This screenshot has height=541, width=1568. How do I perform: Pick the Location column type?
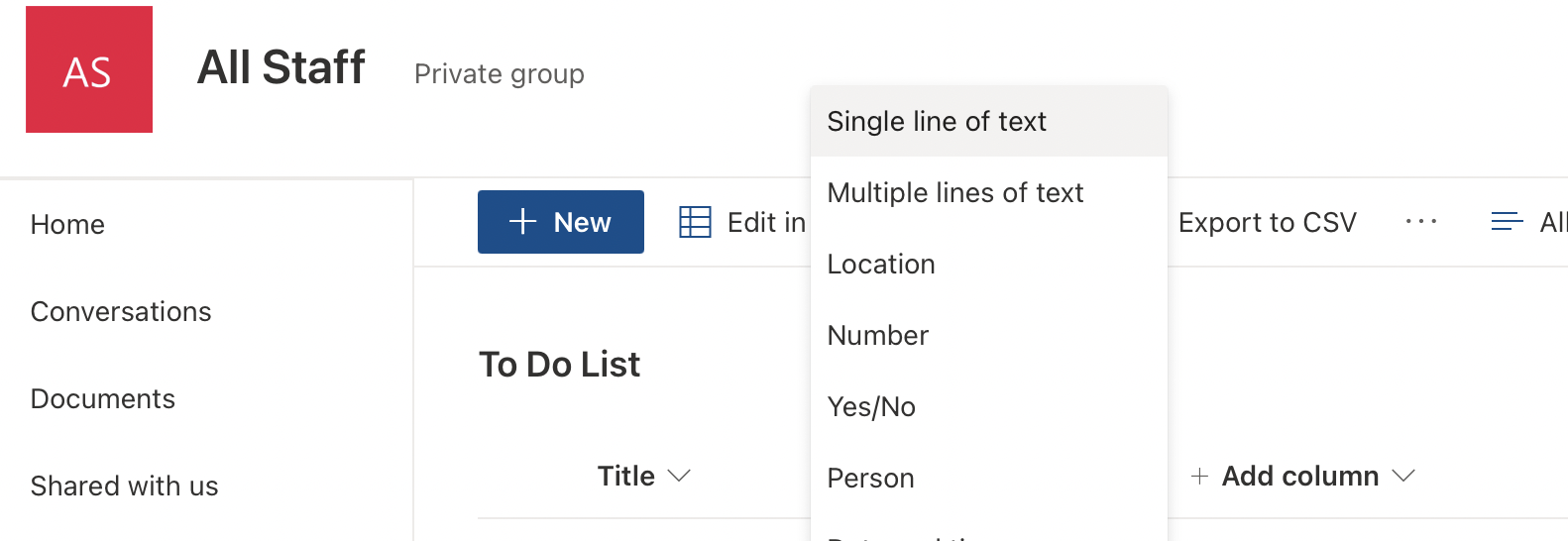(x=881, y=264)
